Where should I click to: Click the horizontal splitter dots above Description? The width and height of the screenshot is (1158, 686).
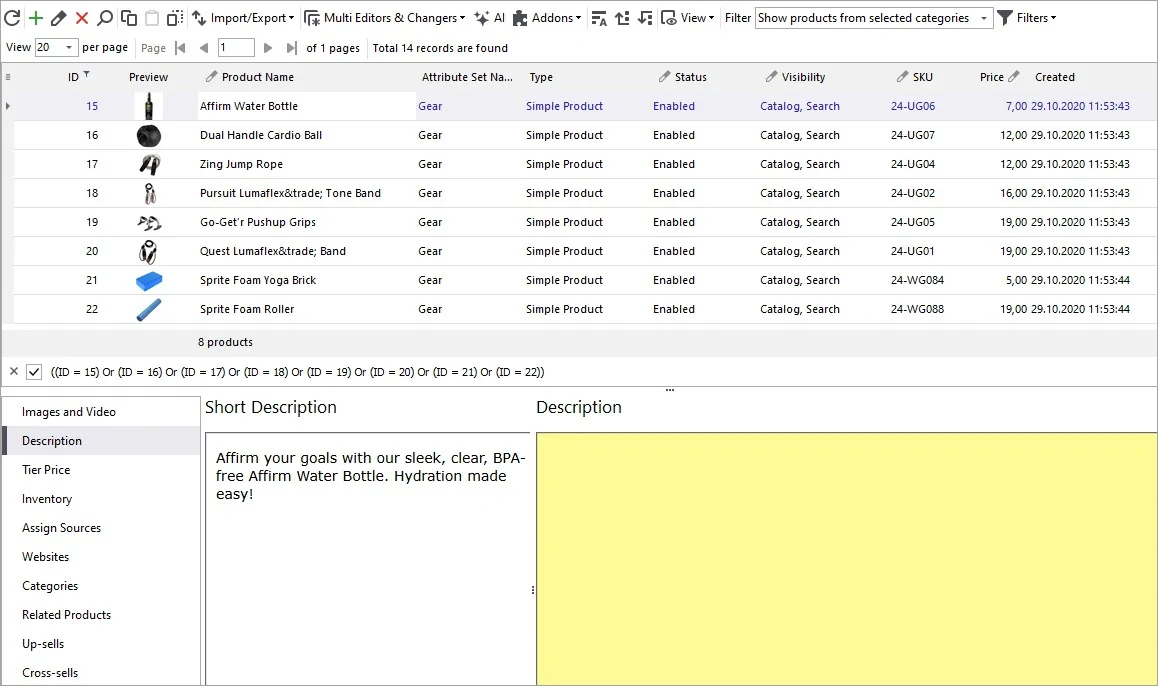pos(670,390)
